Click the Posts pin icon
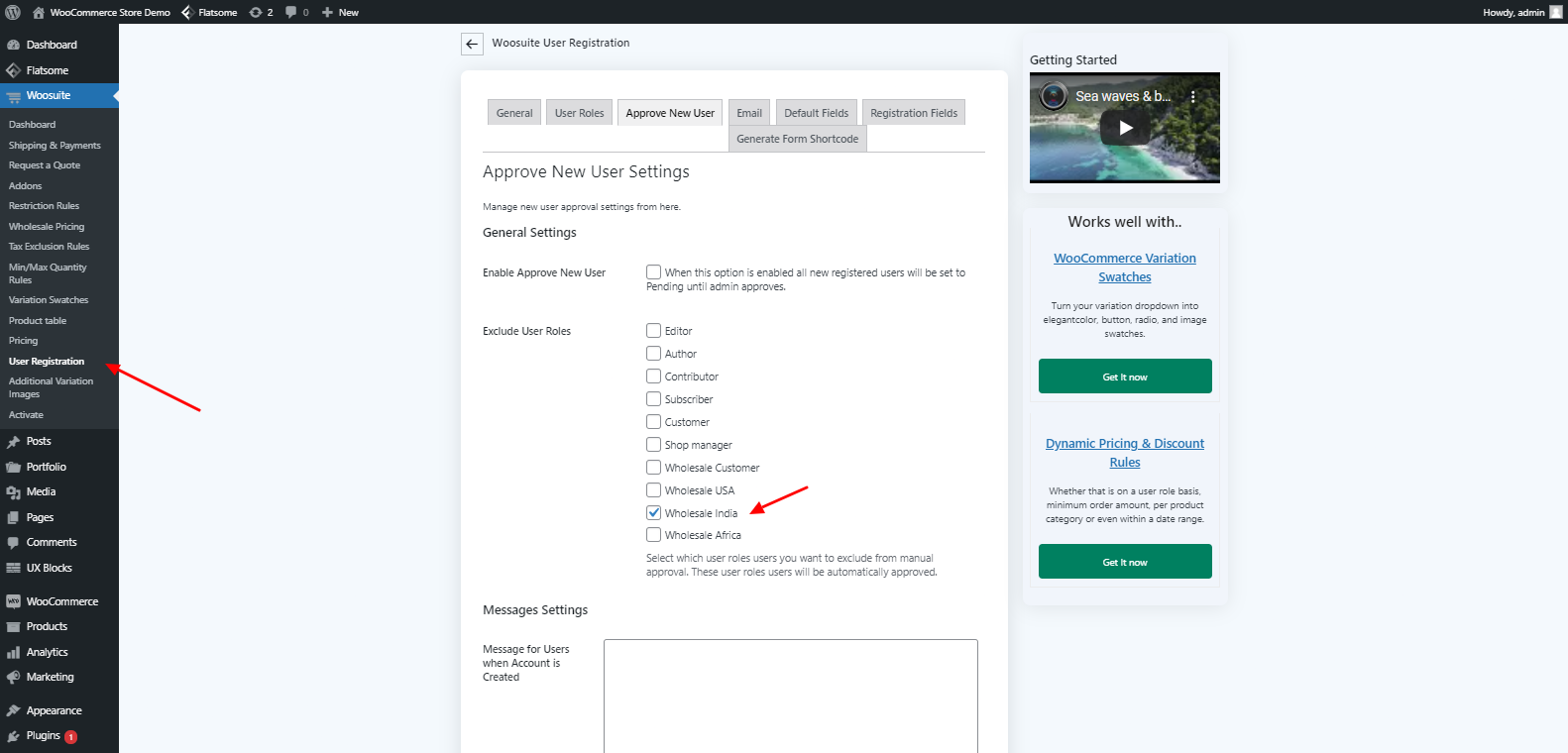1568x753 pixels. click(13, 441)
